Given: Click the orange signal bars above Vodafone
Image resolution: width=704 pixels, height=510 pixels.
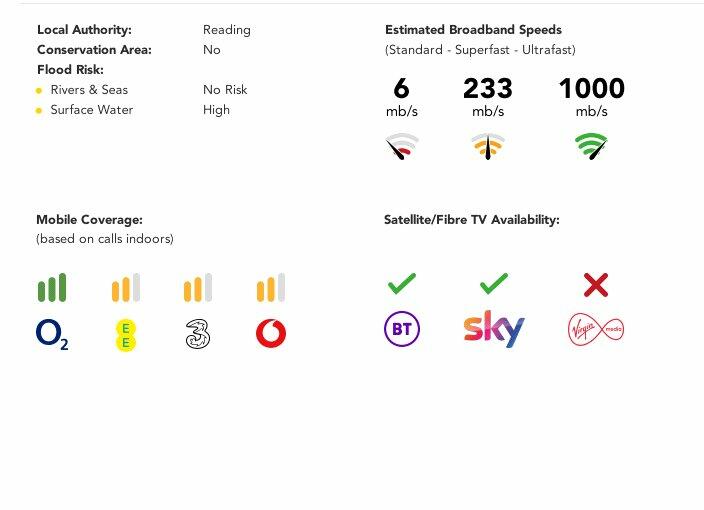Looking at the screenshot, I should [x=271, y=288].
